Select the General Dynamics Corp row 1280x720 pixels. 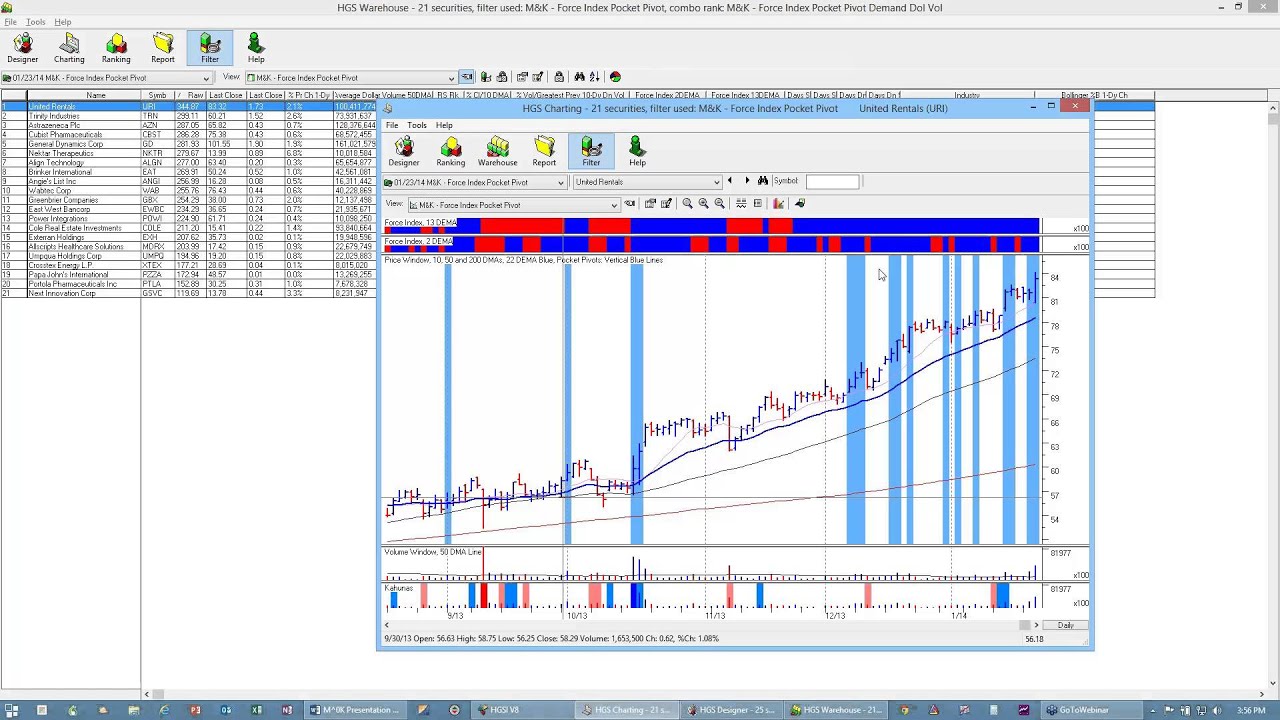[x=188, y=144]
